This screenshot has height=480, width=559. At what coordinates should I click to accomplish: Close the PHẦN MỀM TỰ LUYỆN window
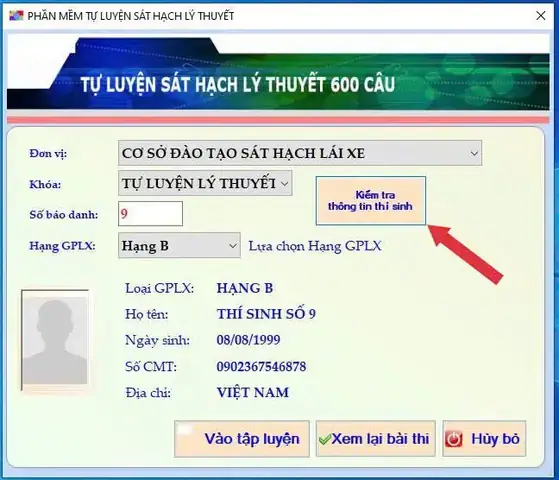tap(540, 16)
